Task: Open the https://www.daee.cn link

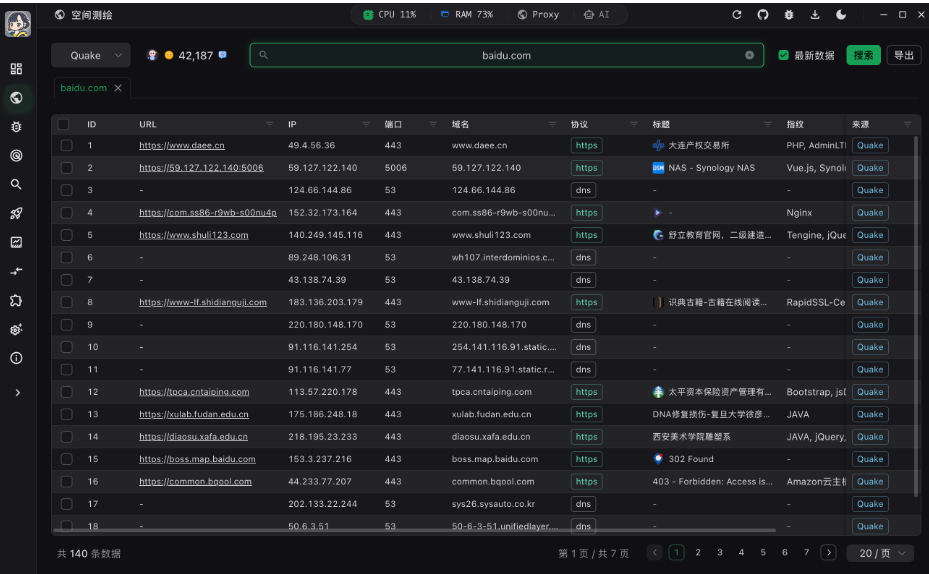Action: [182, 145]
